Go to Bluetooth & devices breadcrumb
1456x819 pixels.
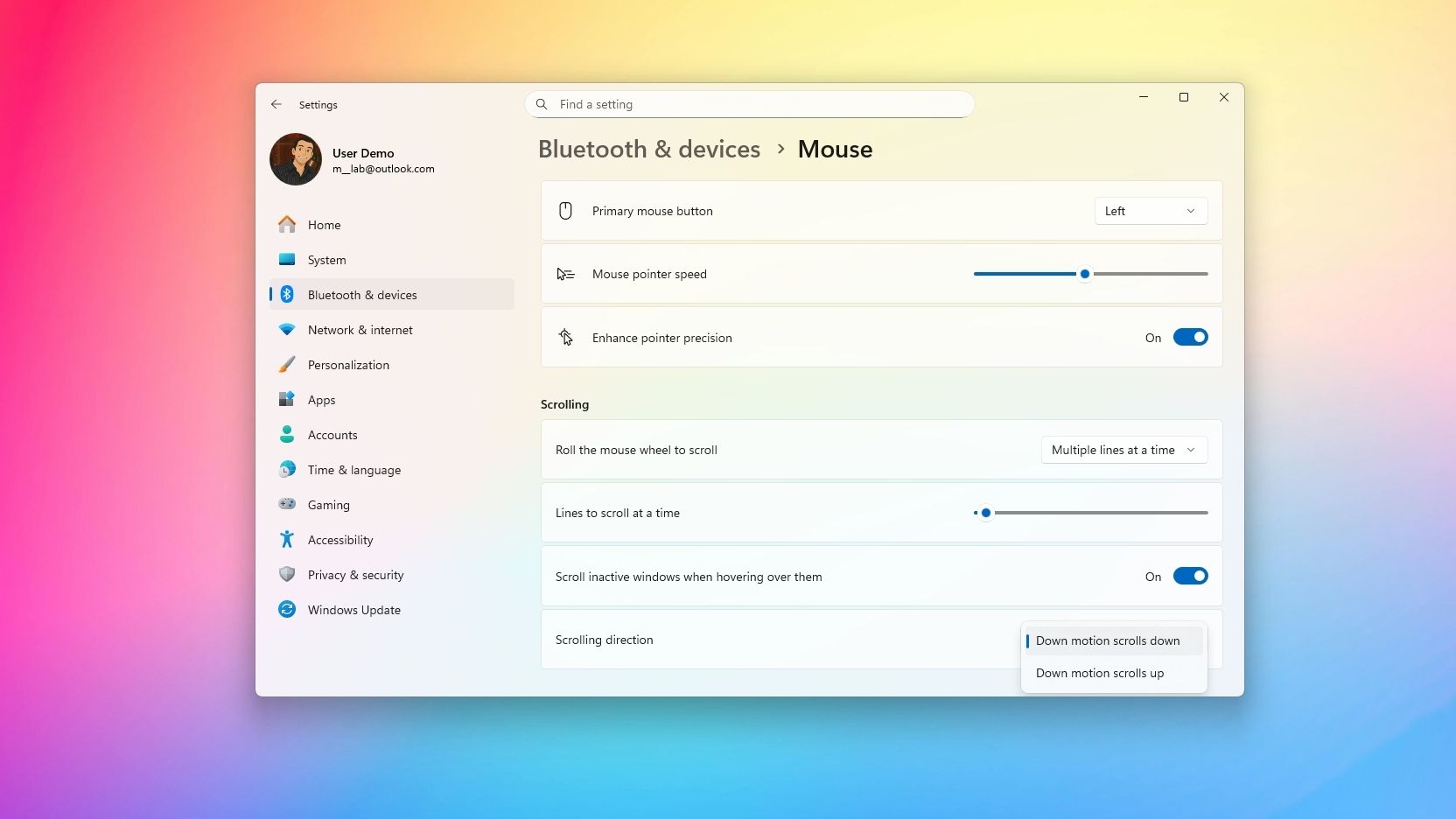pos(649,150)
